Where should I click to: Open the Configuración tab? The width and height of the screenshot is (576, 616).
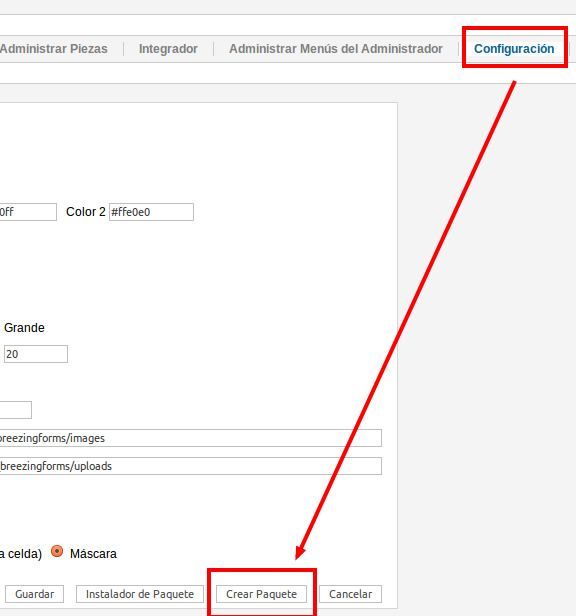(x=514, y=49)
